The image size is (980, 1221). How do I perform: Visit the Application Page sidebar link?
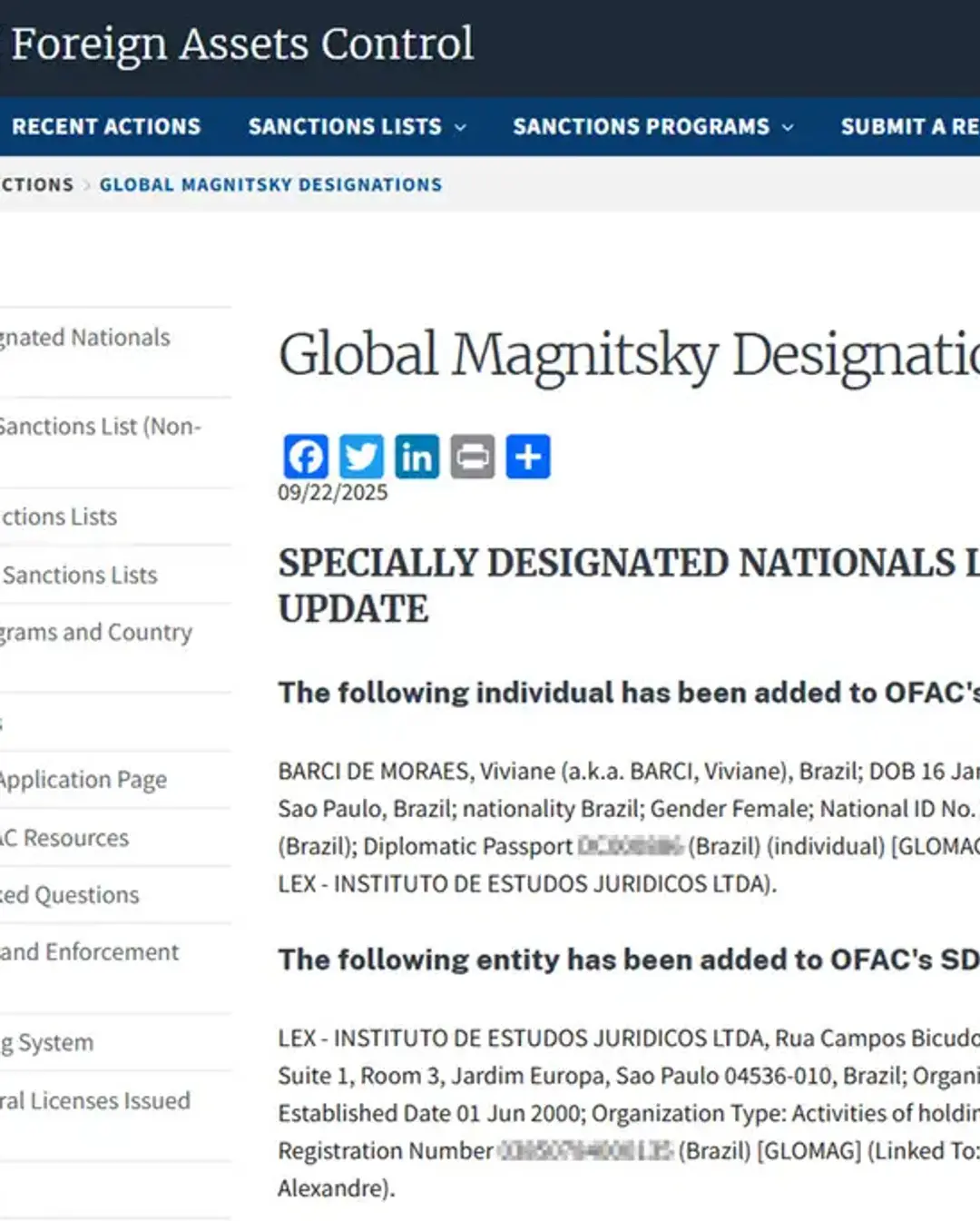[83, 780]
